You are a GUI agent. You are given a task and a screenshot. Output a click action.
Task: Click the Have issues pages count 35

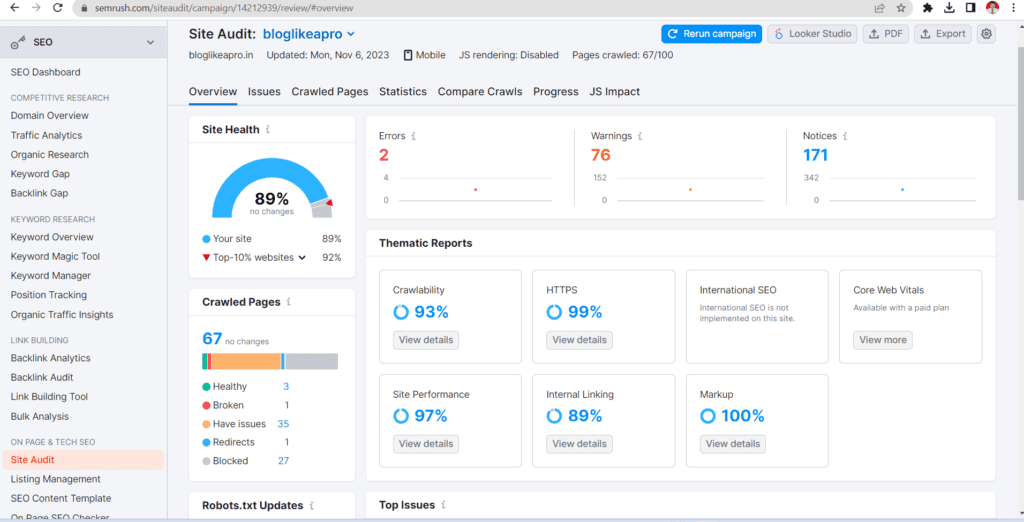[x=283, y=424]
